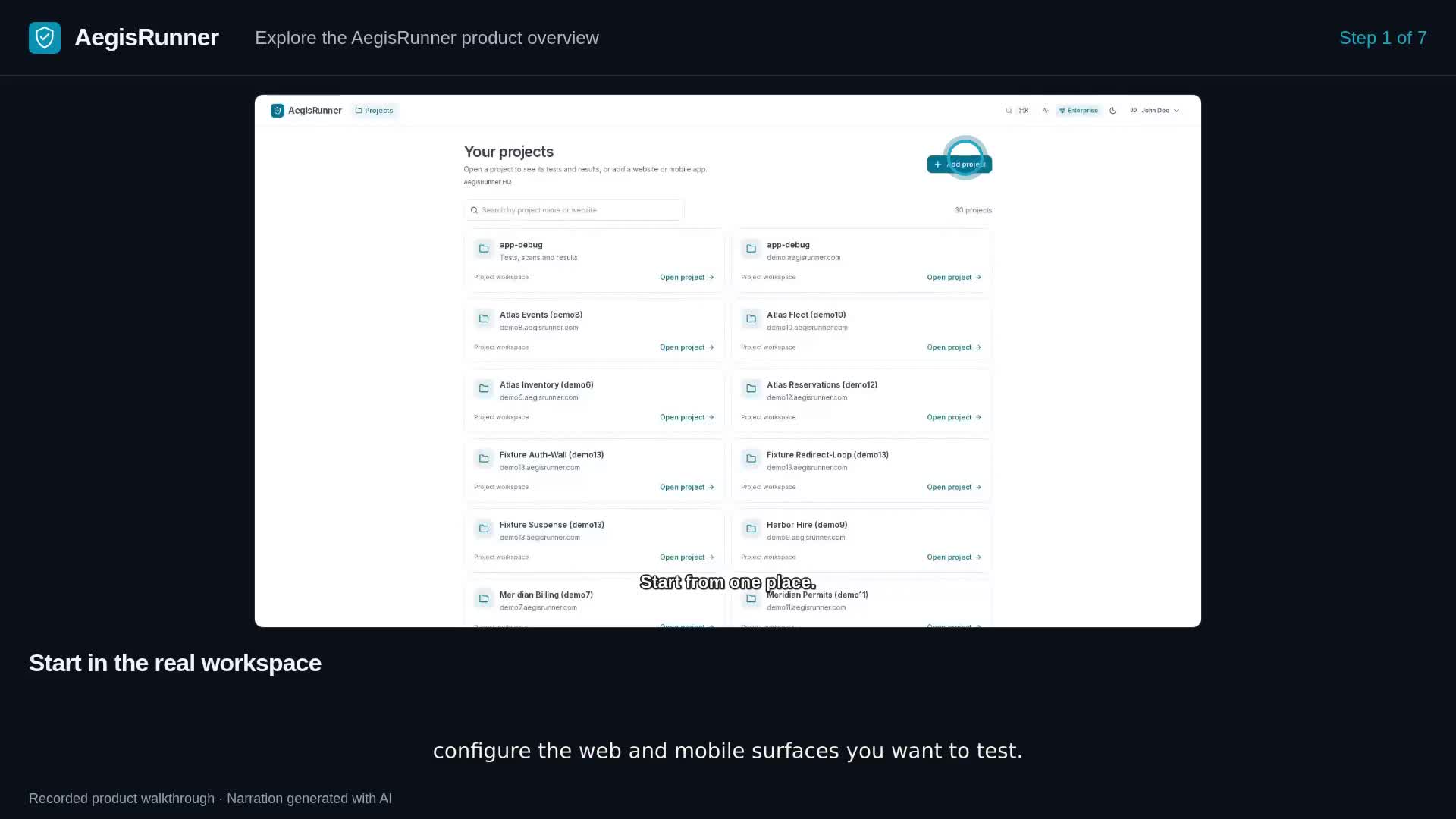Open project on the app-debug Tests, scans card
The height and width of the screenshot is (819, 1456).
687,278
